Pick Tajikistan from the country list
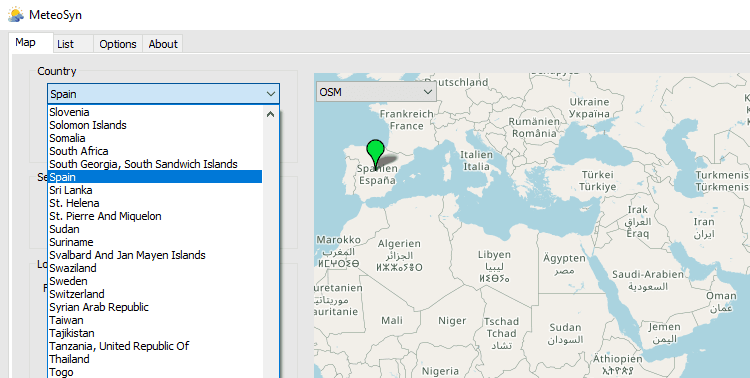The image size is (750, 378). tap(155, 333)
